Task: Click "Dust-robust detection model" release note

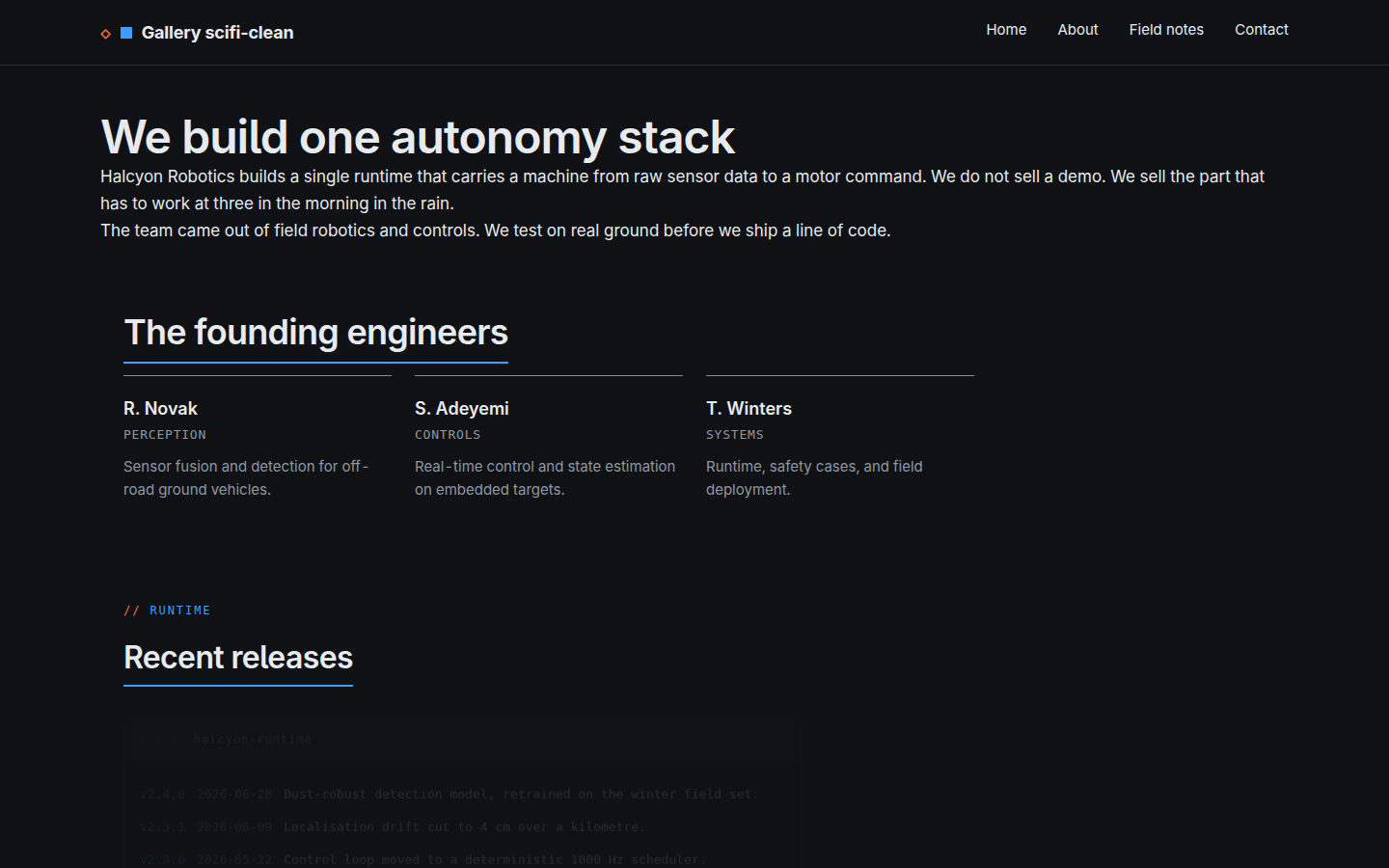Action: (x=521, y=795)
